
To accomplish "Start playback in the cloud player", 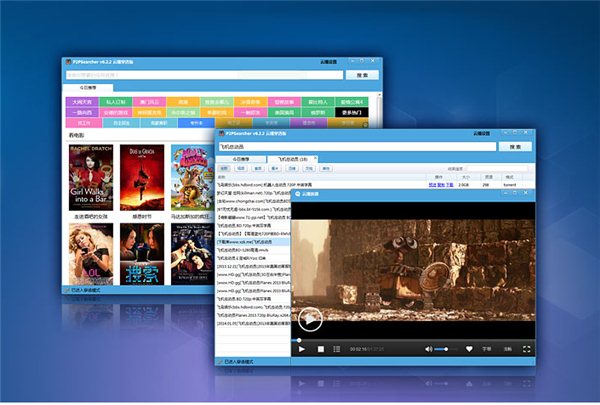I will pyautogui.click(x=302, y=349).
